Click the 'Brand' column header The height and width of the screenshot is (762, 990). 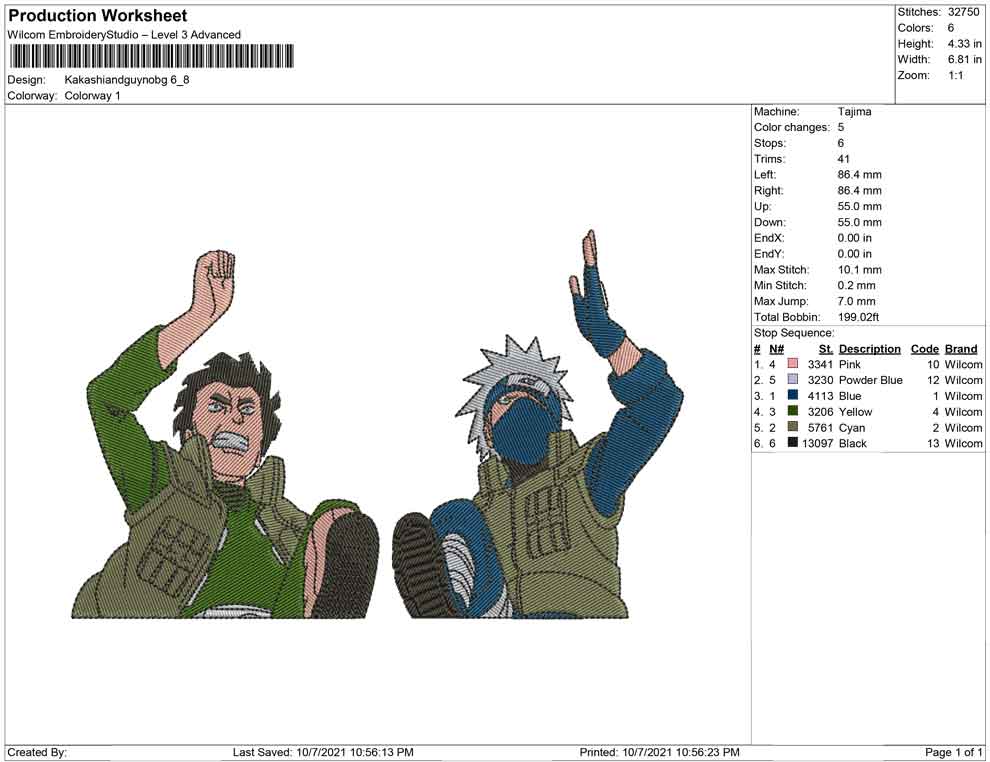tap(961, 349)
